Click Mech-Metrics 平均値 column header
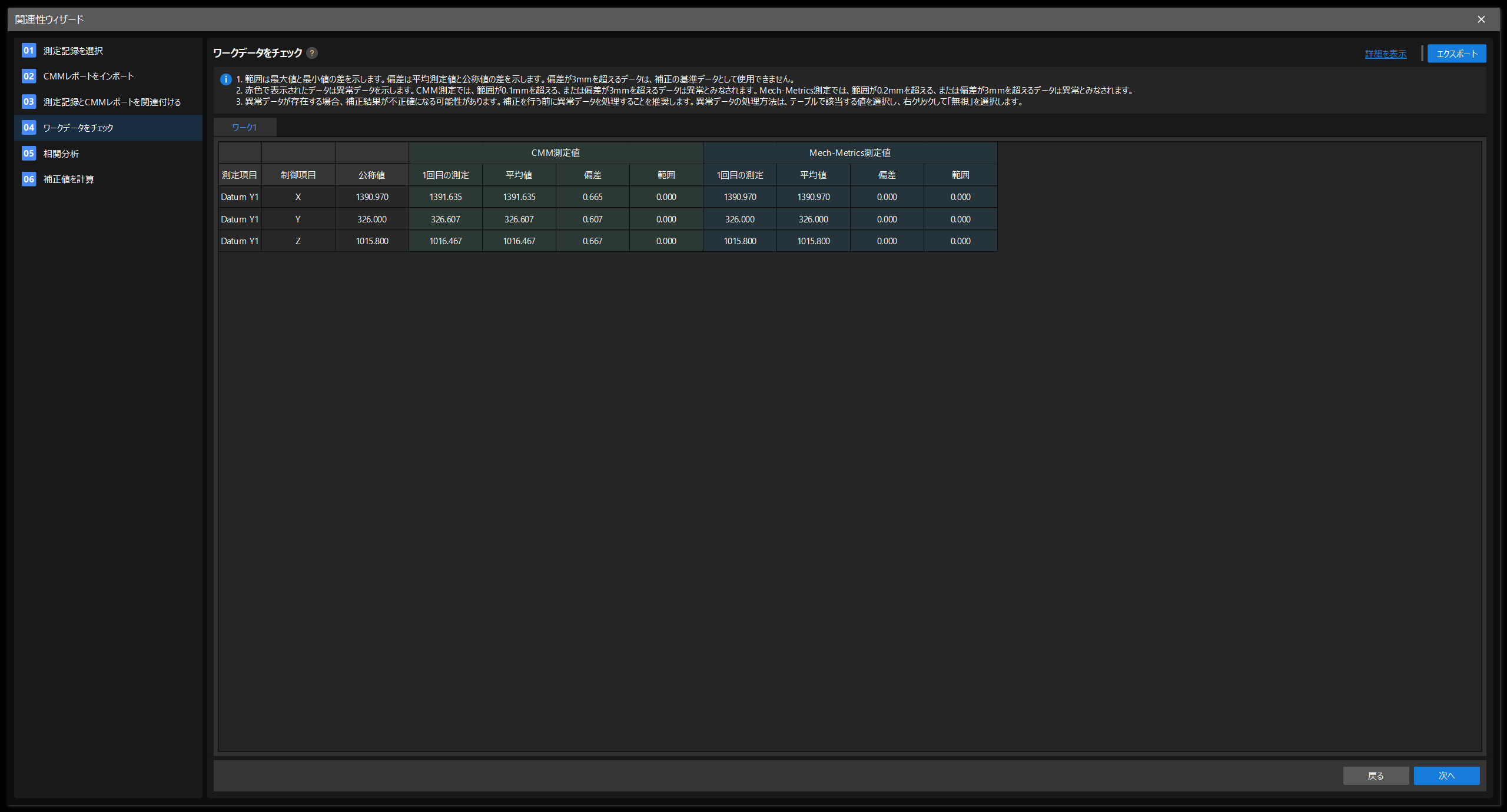This screenshot has height=812, width=1507. pyautogui.click(x=814, y=175)
